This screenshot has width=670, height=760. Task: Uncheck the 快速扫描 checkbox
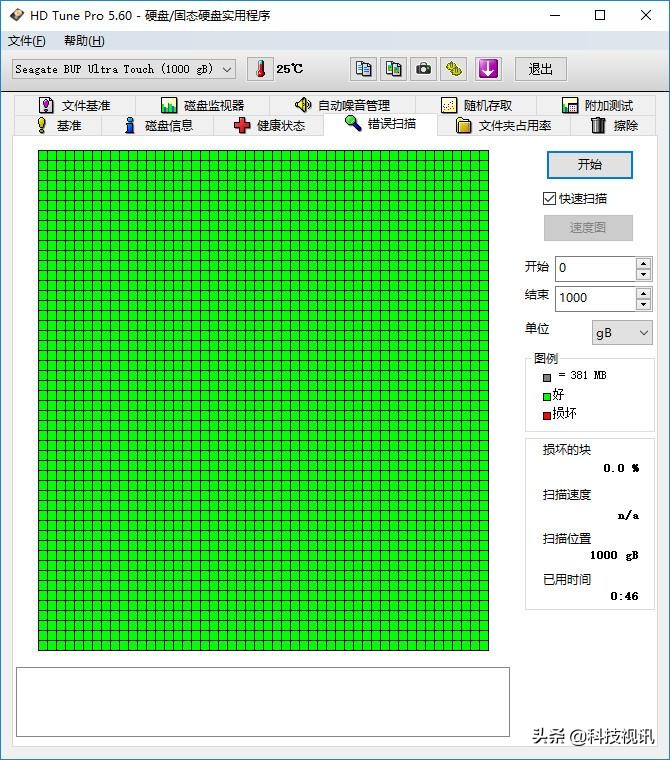(549, 198)
